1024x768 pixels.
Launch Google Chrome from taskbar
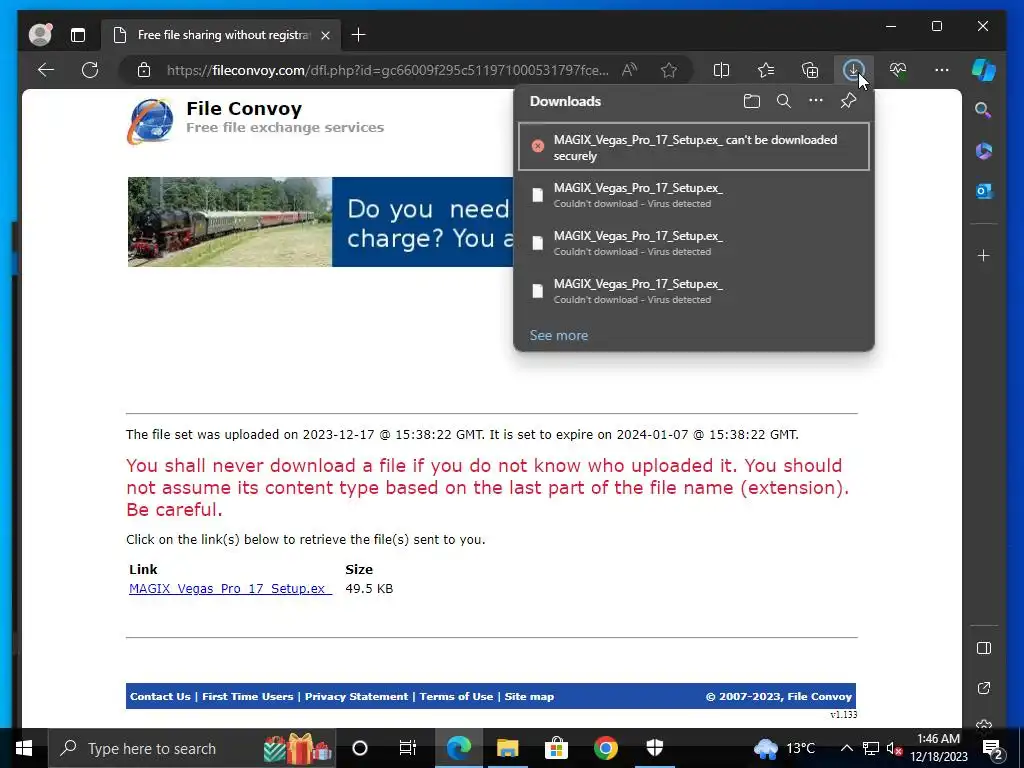(605, 748)
